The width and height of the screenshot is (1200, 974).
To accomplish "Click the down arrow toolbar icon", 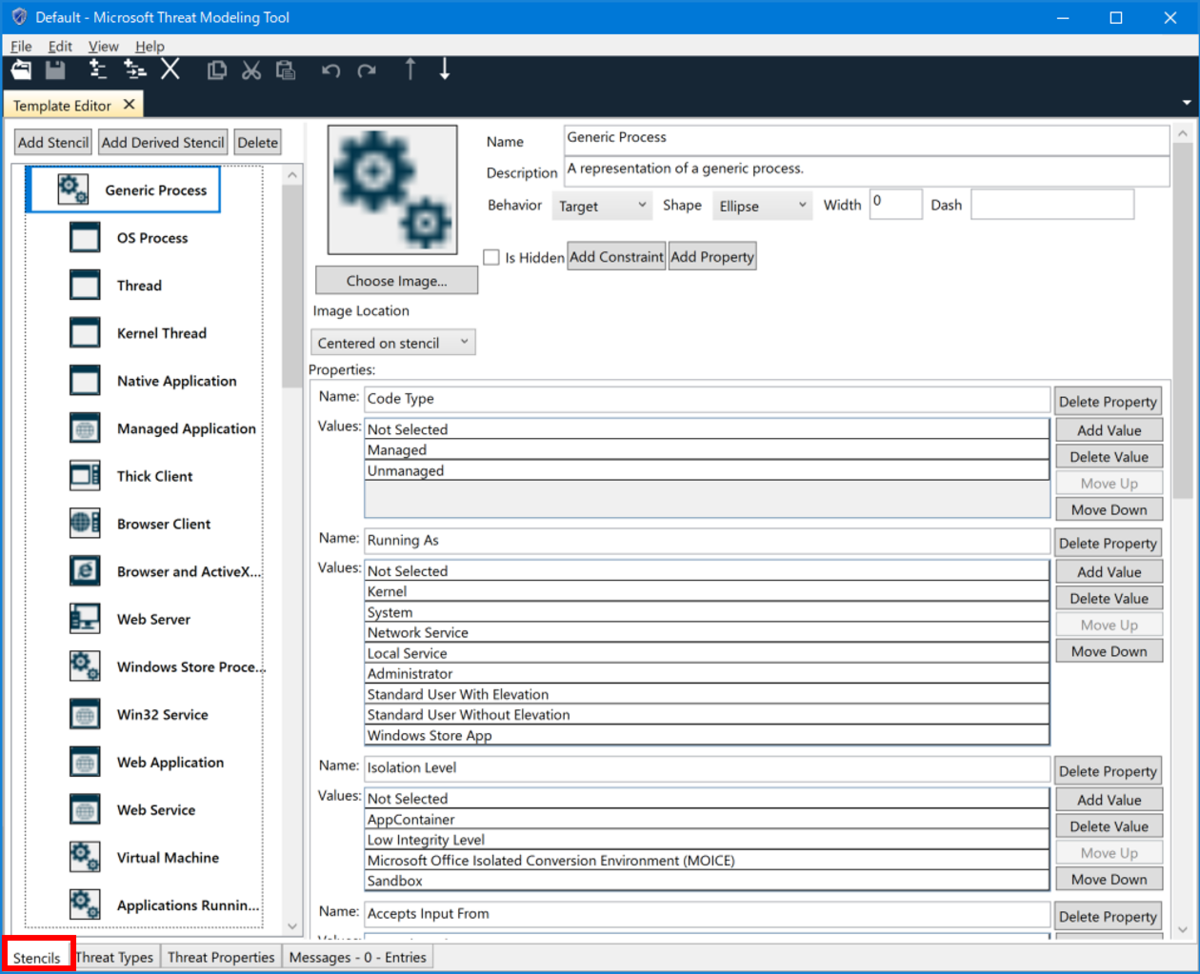I will click(x=445, y=69).
